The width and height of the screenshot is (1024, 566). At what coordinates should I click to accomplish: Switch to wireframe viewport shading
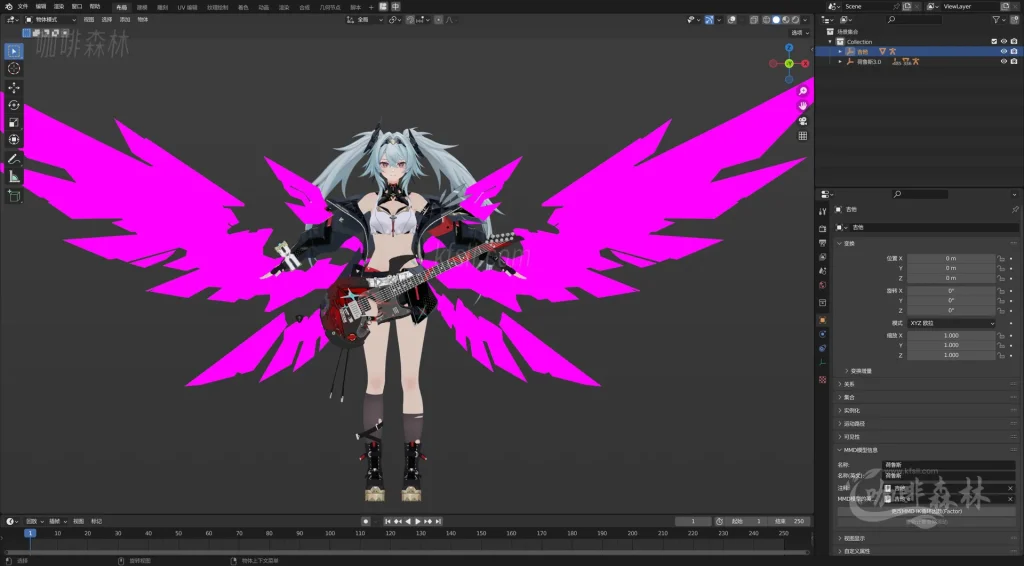(x=766, y=20)
